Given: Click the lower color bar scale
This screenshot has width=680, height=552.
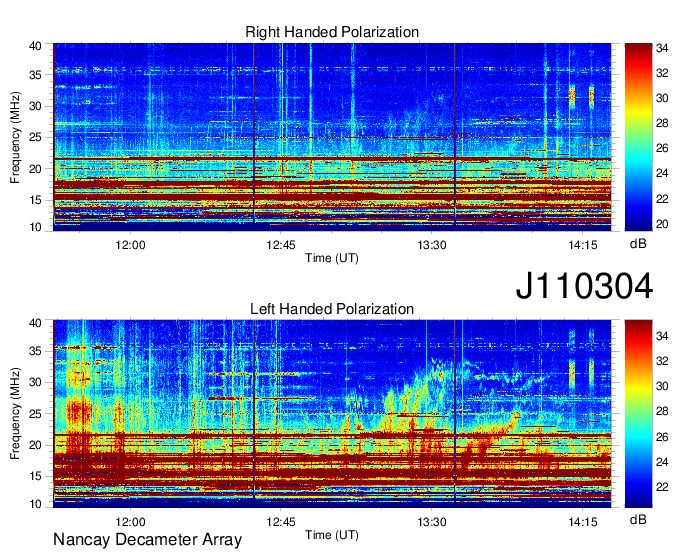Looking at the screenshot, I should [x=638, y=414].
